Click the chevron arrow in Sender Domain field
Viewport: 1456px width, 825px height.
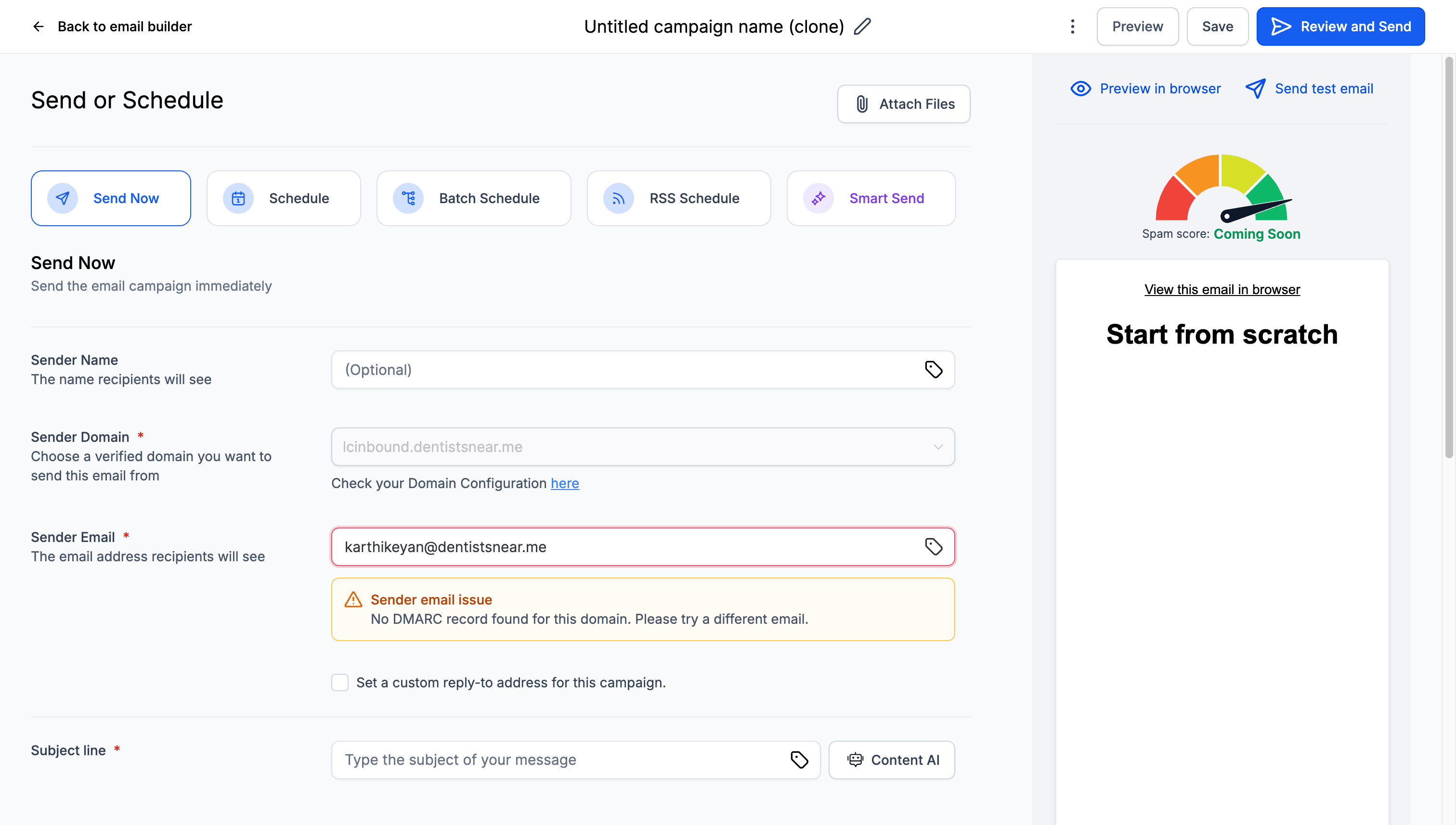[938, 447]
